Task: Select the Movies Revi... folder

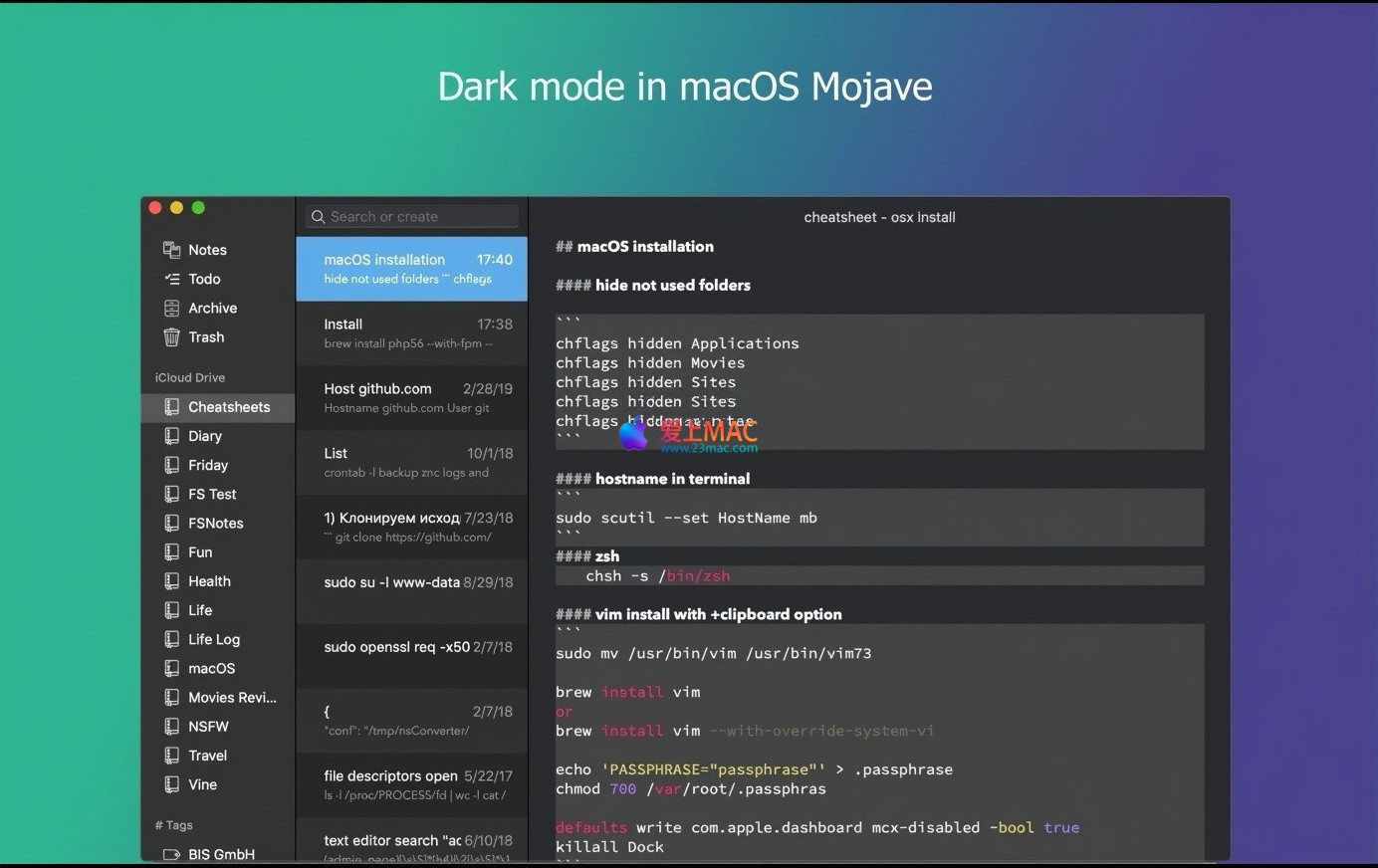Action: point(231,698)
